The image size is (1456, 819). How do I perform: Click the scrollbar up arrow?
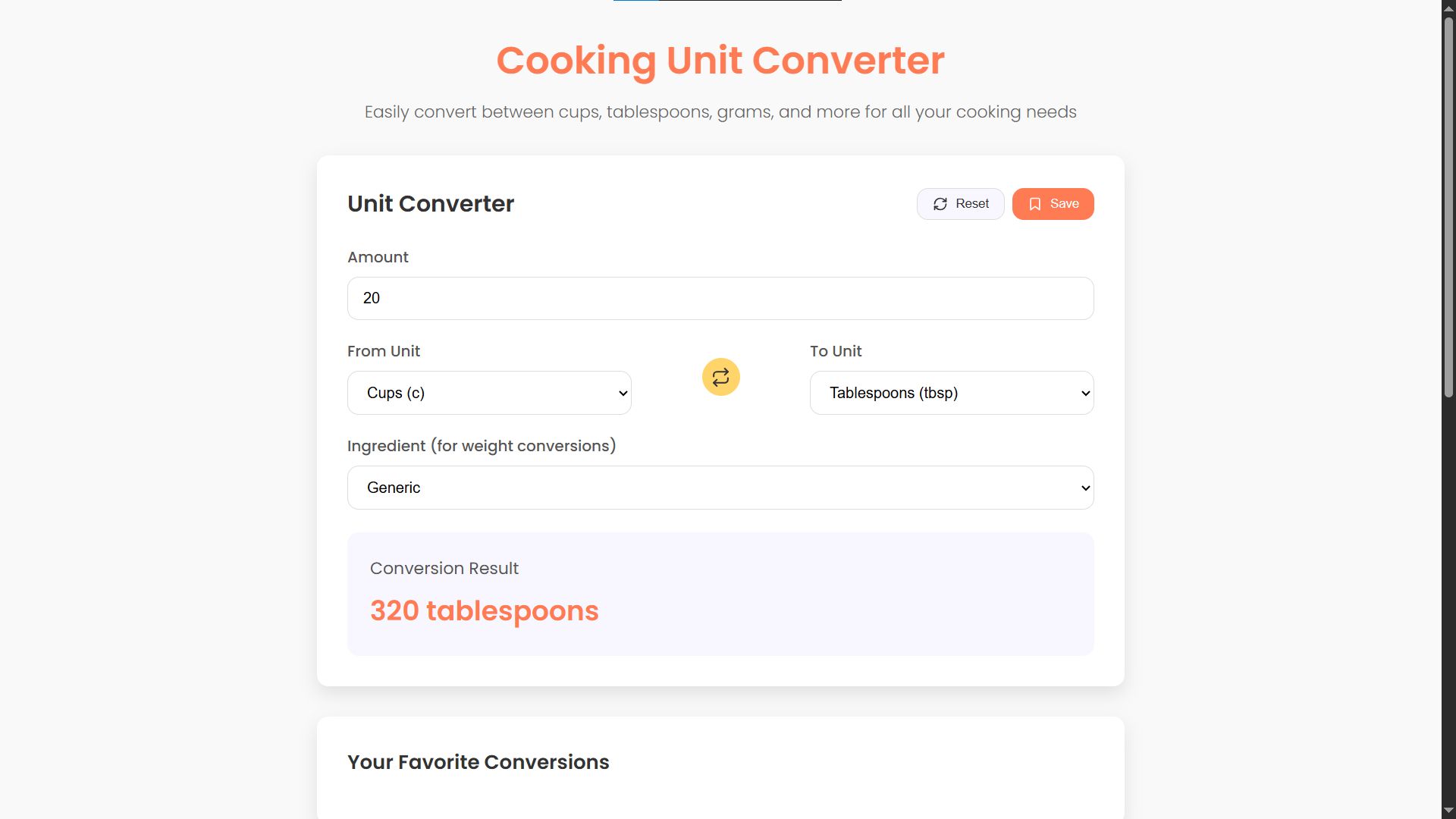1448,7
